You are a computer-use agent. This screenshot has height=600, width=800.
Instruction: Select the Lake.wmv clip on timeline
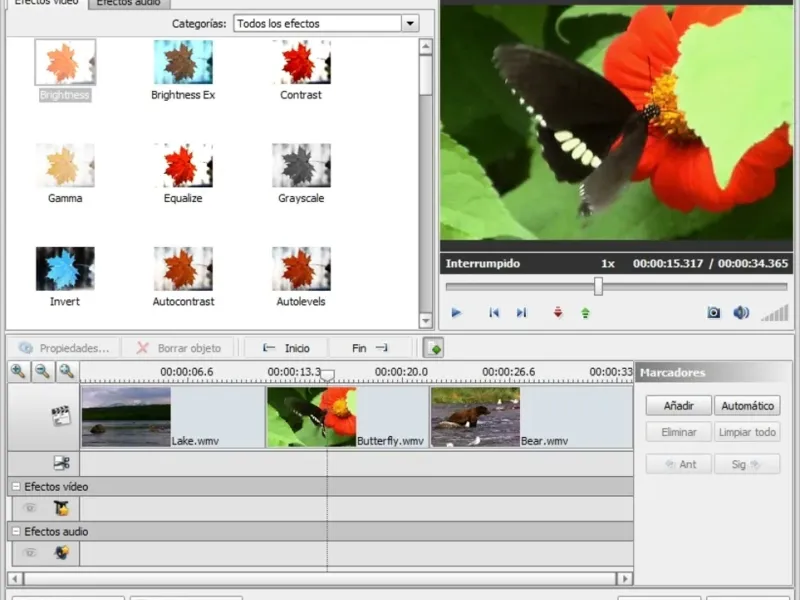173,417
